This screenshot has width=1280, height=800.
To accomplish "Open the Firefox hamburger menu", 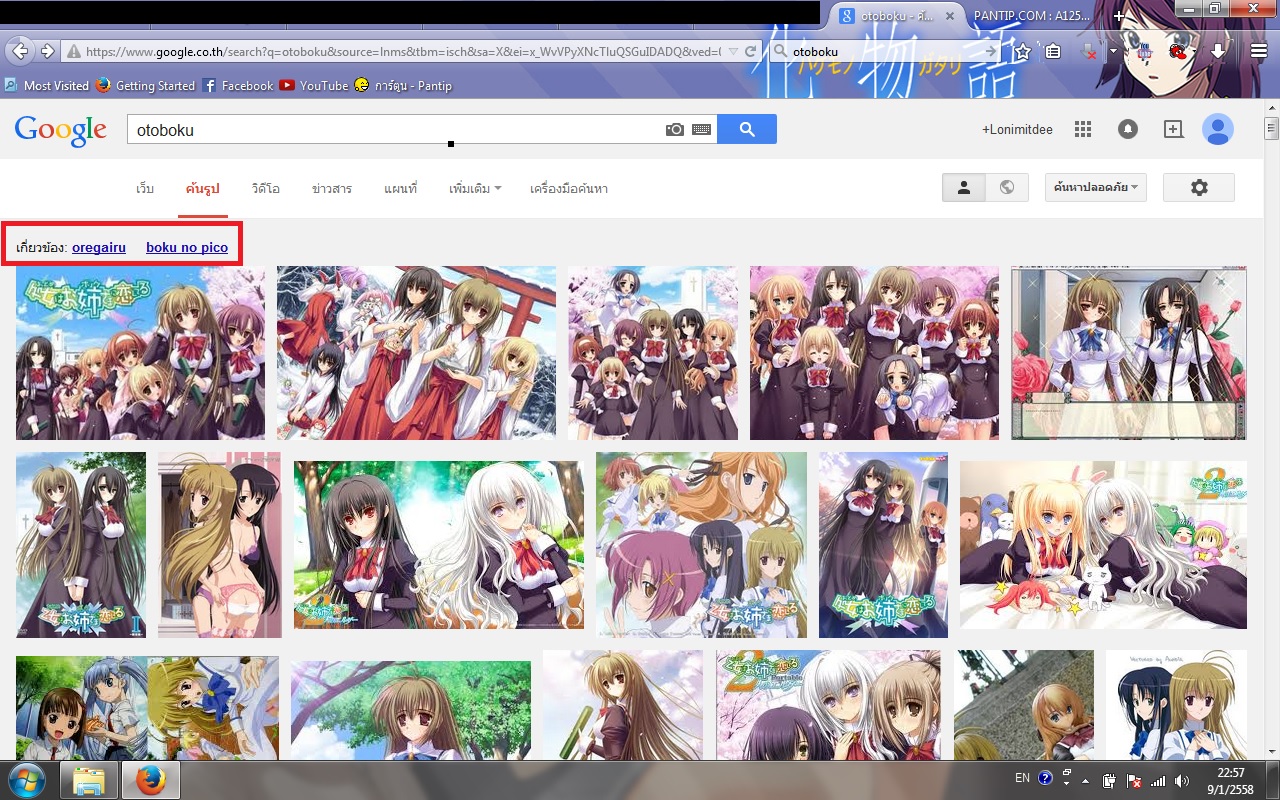I will coord(1258,51).
